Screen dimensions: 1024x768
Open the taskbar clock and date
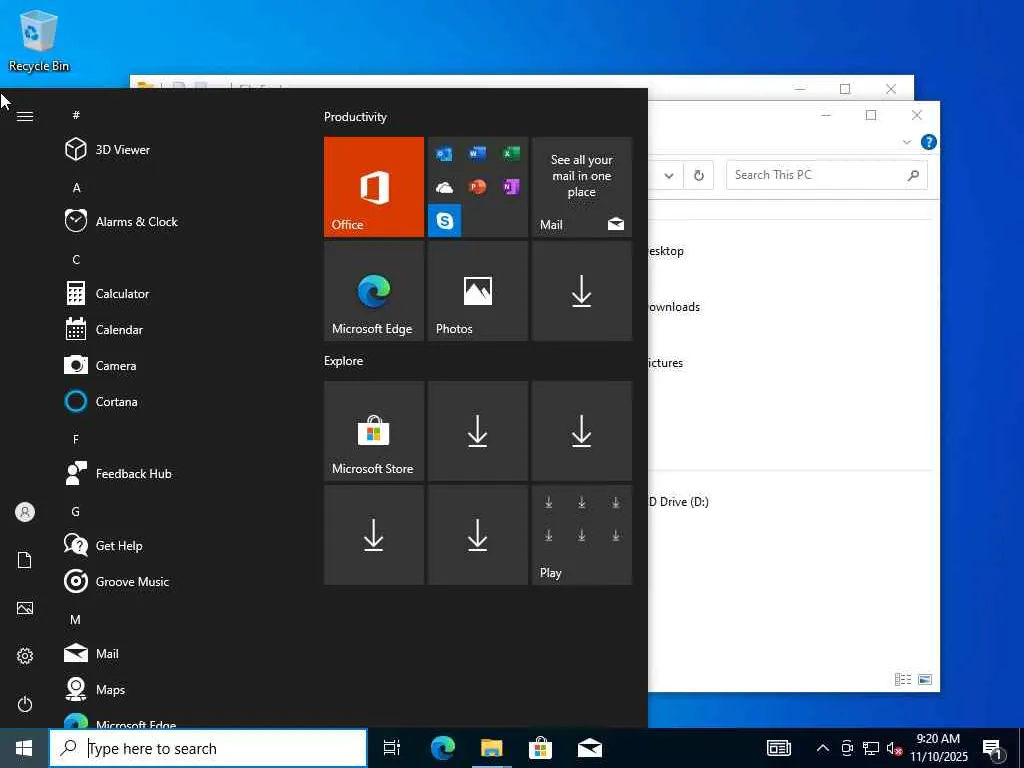pos(939,748)
